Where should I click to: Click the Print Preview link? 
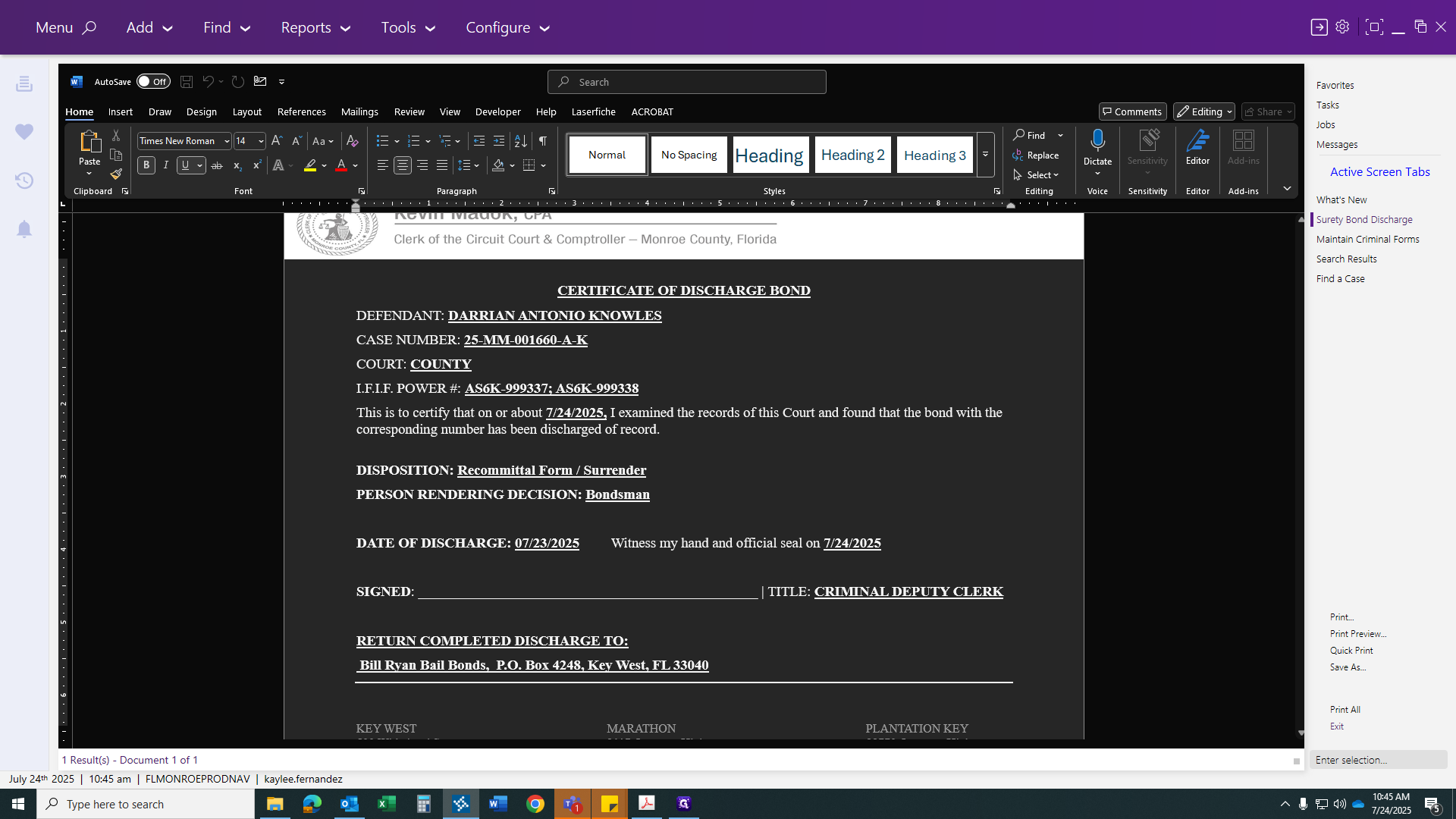pos(1357,634)
